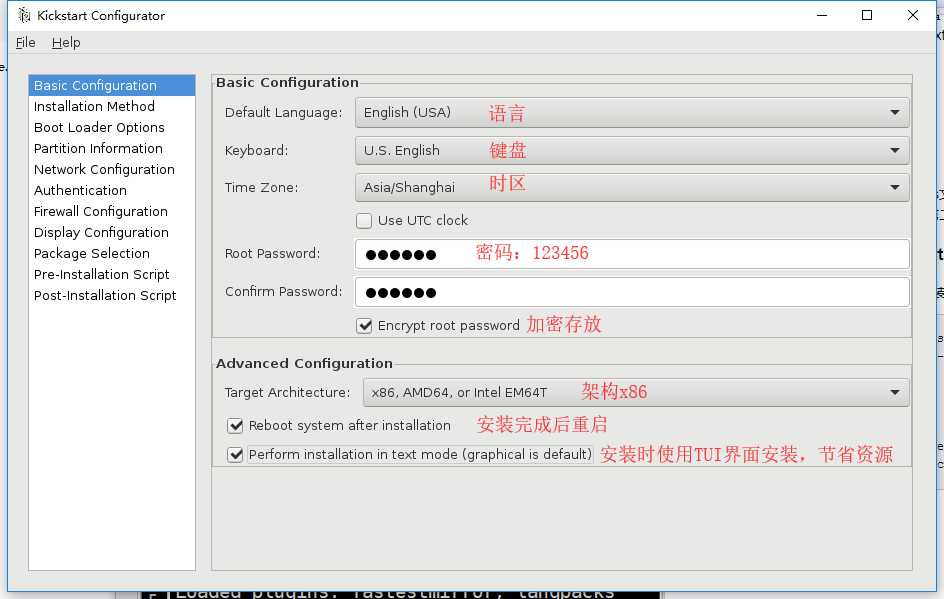Select Post-Installation Script entry

pyautogui.click(x=112, y=296)
